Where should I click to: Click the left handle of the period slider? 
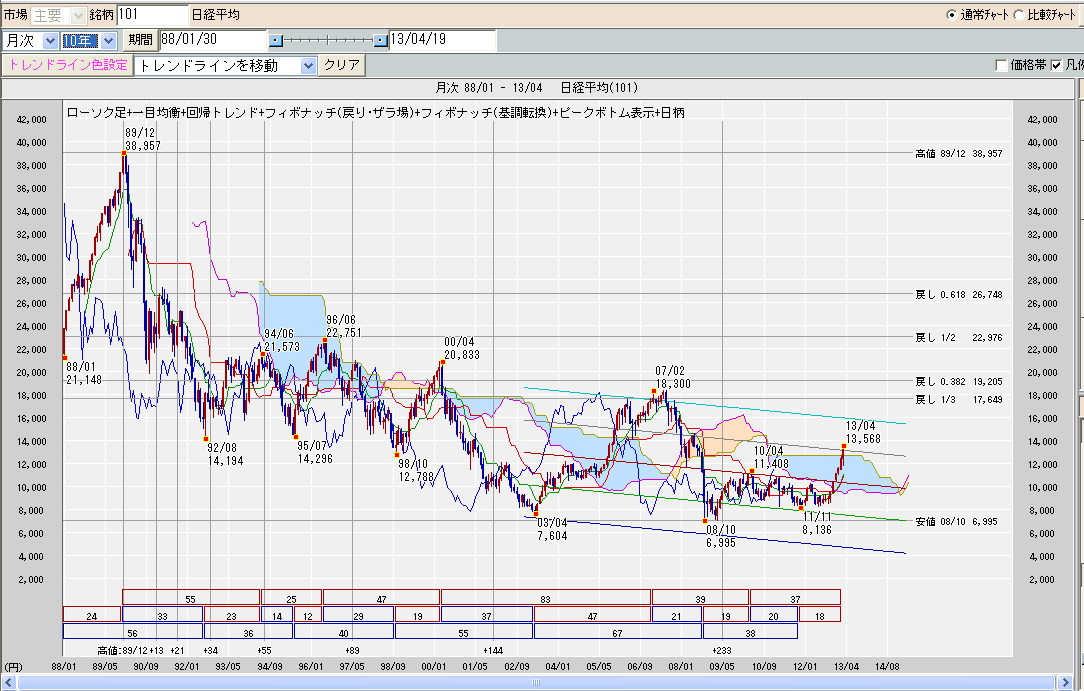(x=275, y=41)
